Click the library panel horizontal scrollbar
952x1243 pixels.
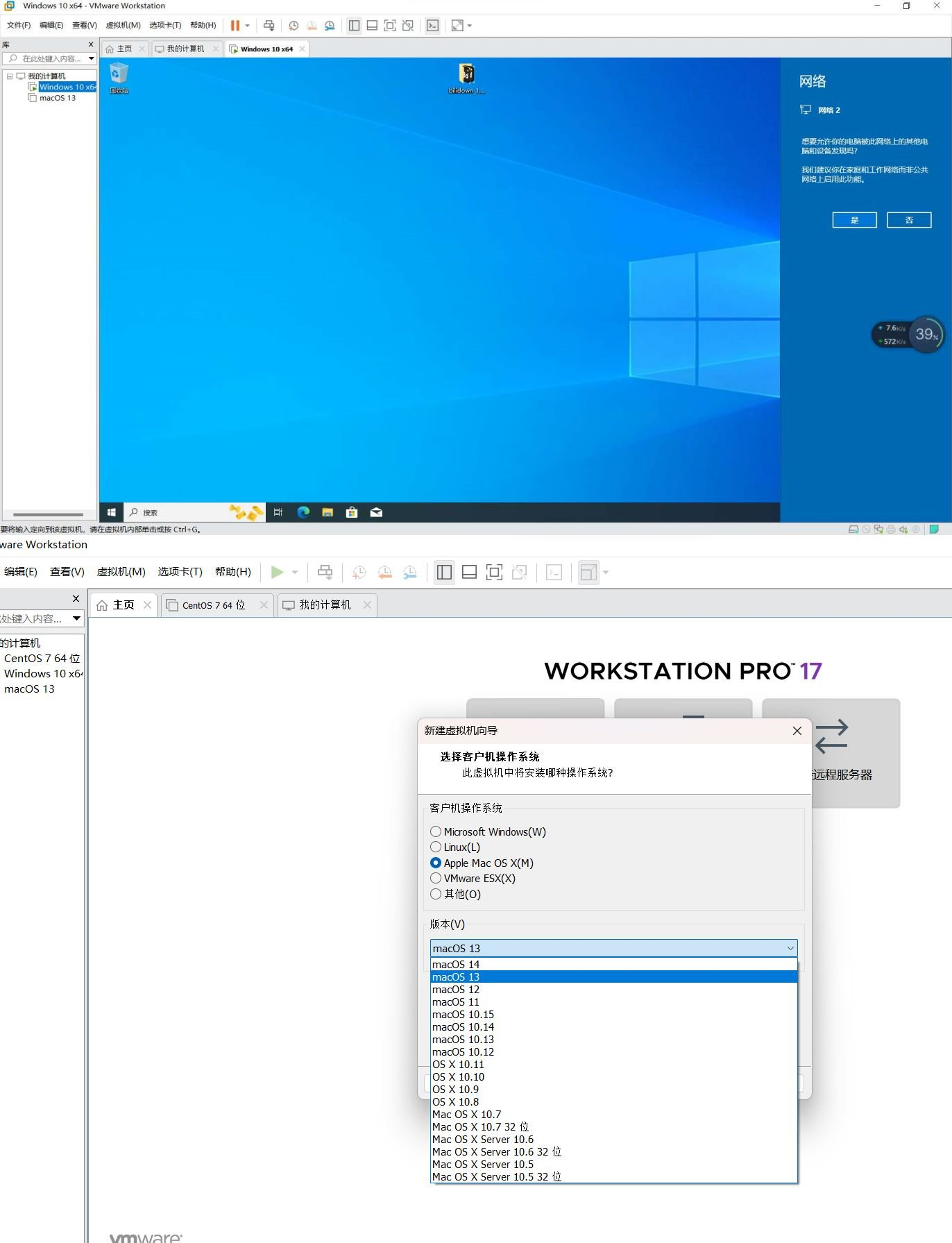tap(48, 515)
